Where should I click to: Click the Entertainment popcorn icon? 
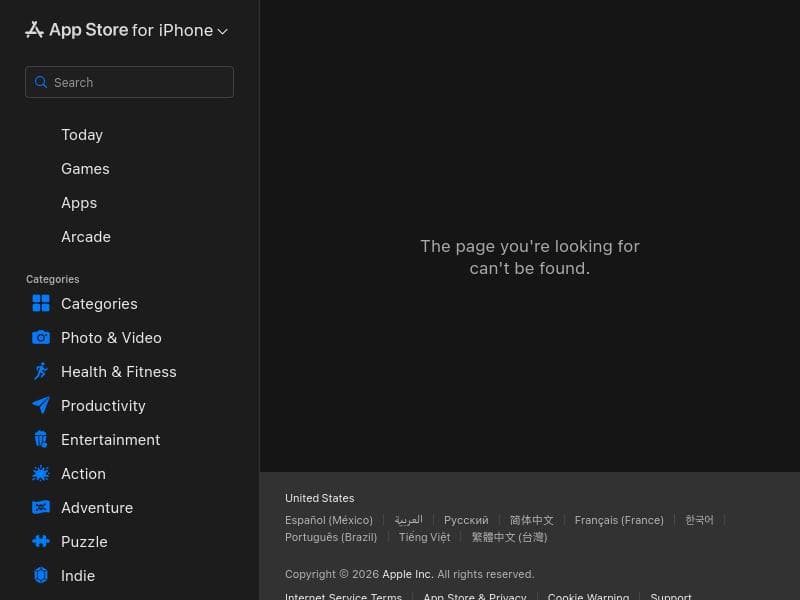[x=41, y=439]
